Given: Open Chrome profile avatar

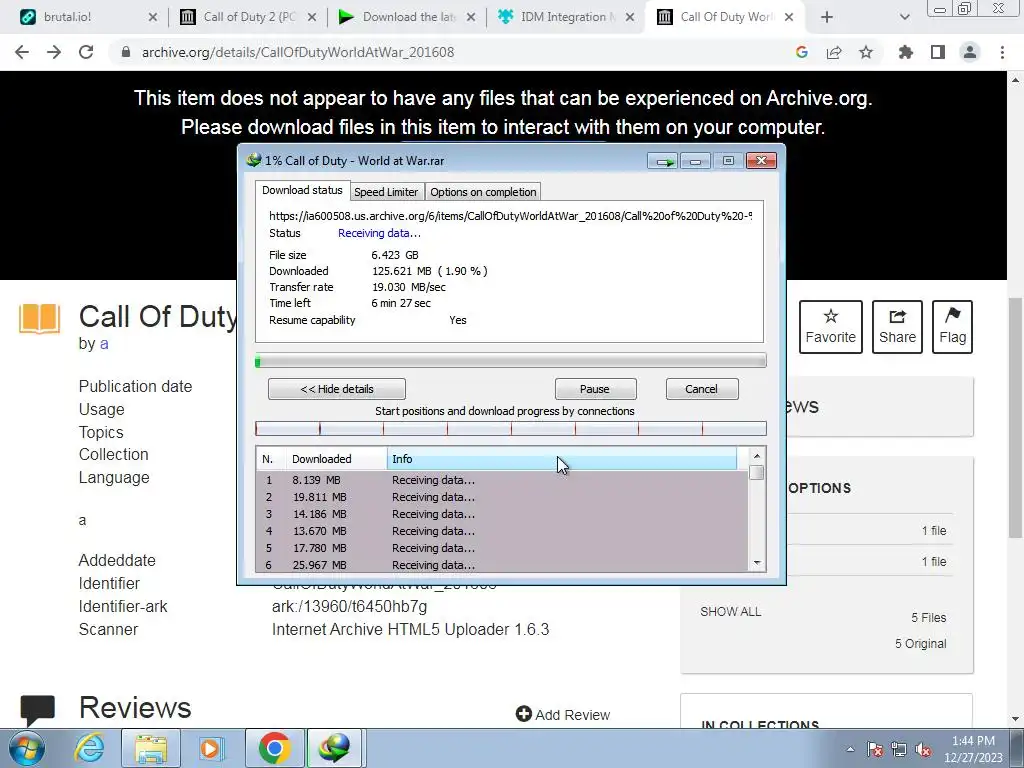Looking at the screenshot, I should click(970, 52).
